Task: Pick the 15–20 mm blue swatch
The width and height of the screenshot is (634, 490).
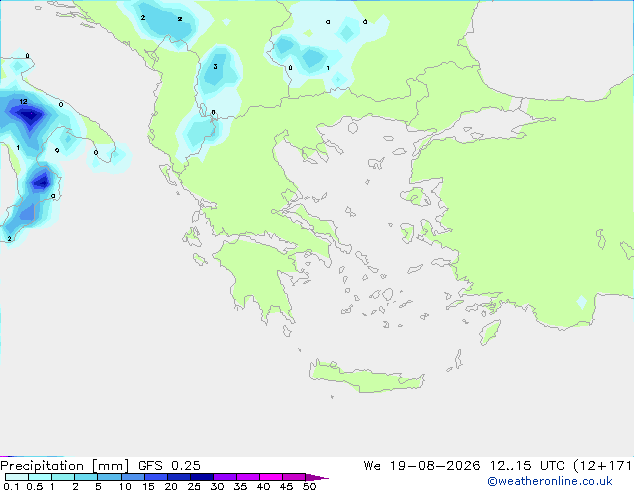Action: point(156,477)
